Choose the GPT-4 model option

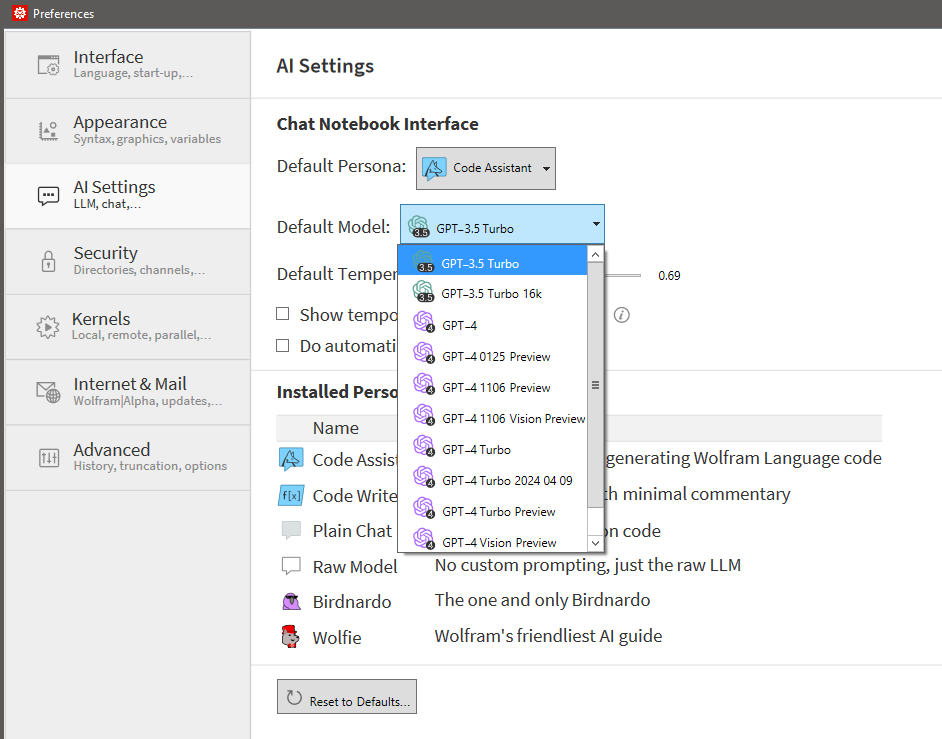click(493, 325)
